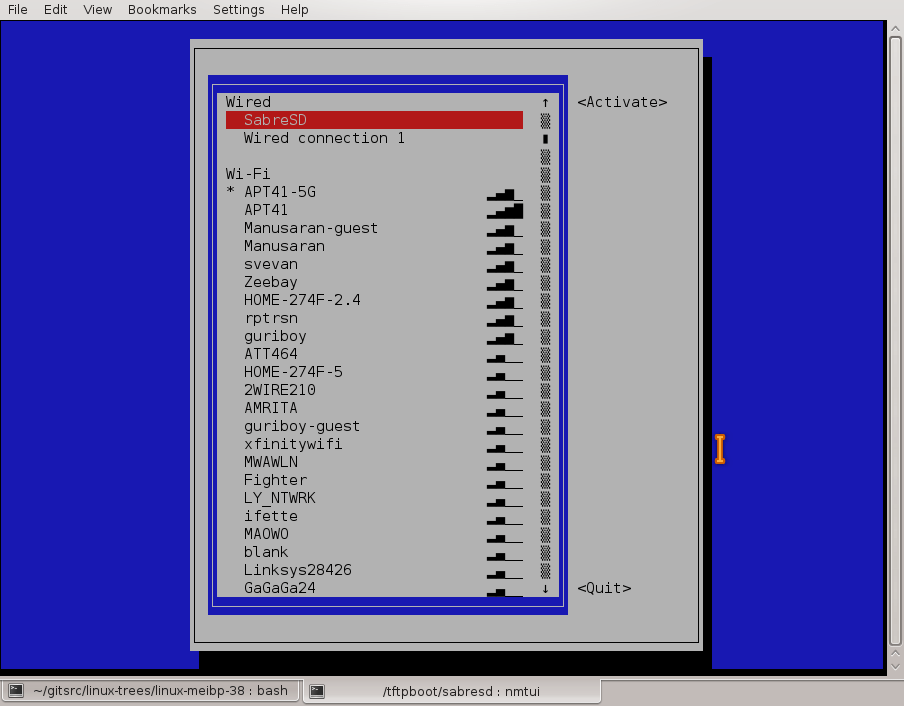Click the down arrow on the window scrollbar

tap(895, 665)
